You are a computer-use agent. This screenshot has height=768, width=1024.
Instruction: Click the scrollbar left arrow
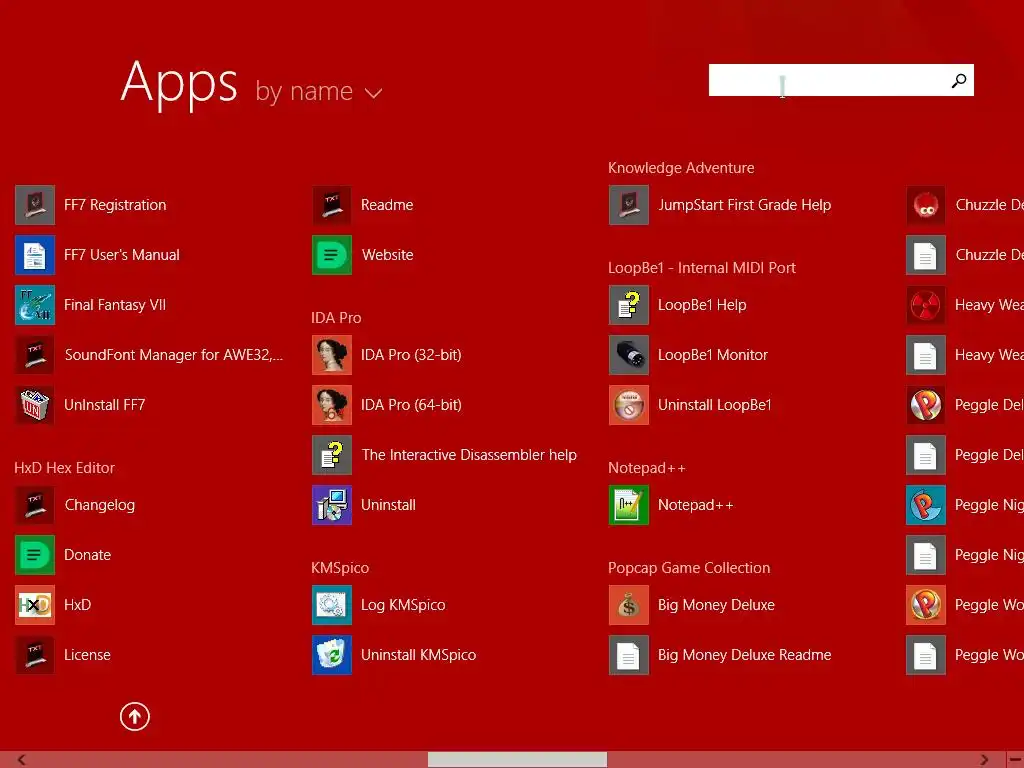(22, 760)
